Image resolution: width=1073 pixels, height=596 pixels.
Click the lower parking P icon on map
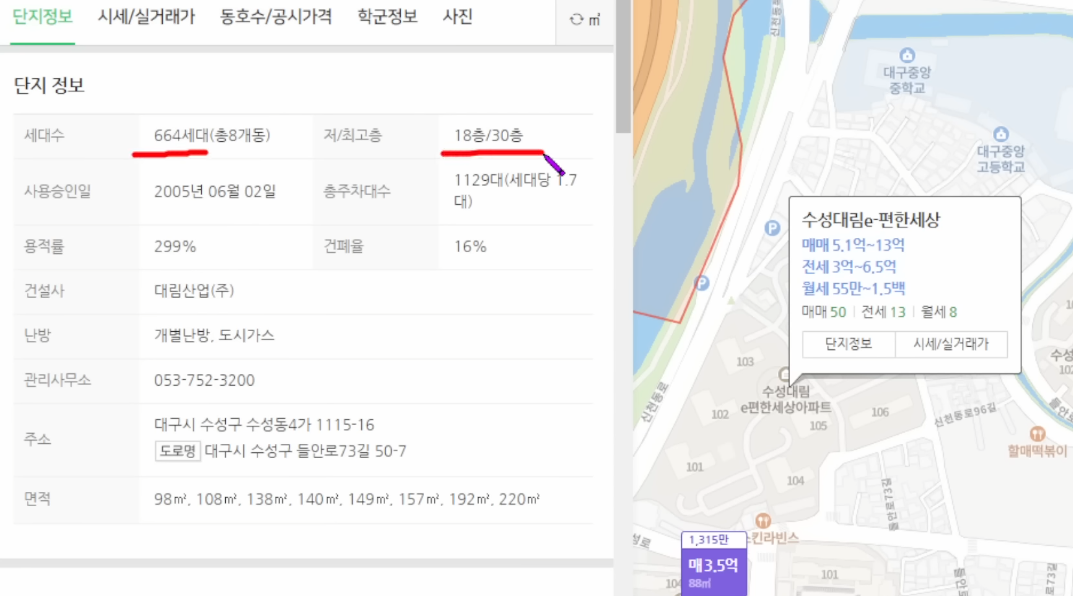coord(701,283)
